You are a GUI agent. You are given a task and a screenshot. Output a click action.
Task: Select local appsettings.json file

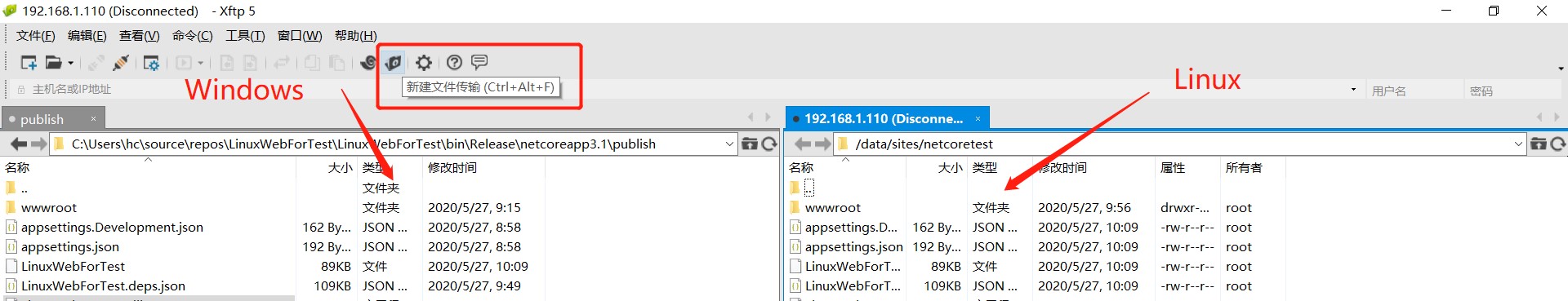(x=70, y=247)
